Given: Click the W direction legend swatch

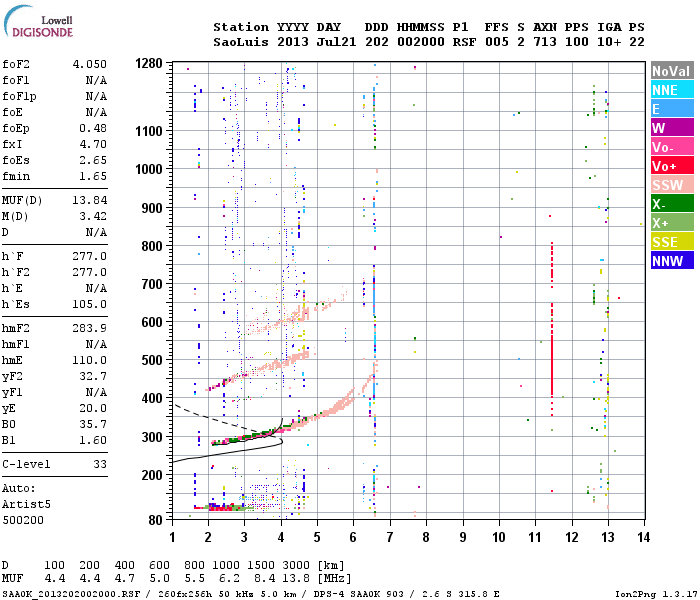Looking at the screenshot, I should tap(672, 128).
